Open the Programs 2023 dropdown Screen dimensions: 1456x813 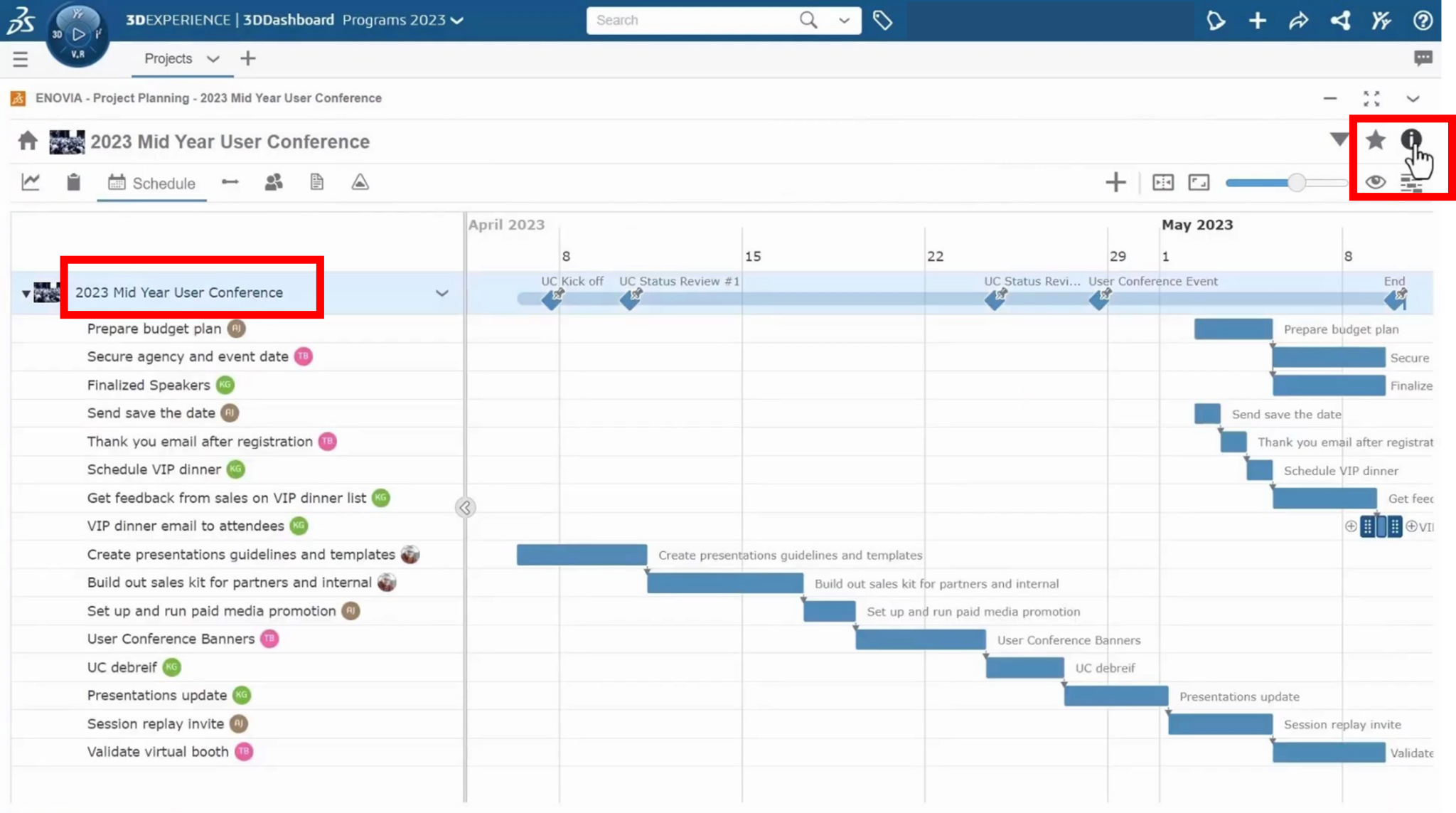click(457, 20)
